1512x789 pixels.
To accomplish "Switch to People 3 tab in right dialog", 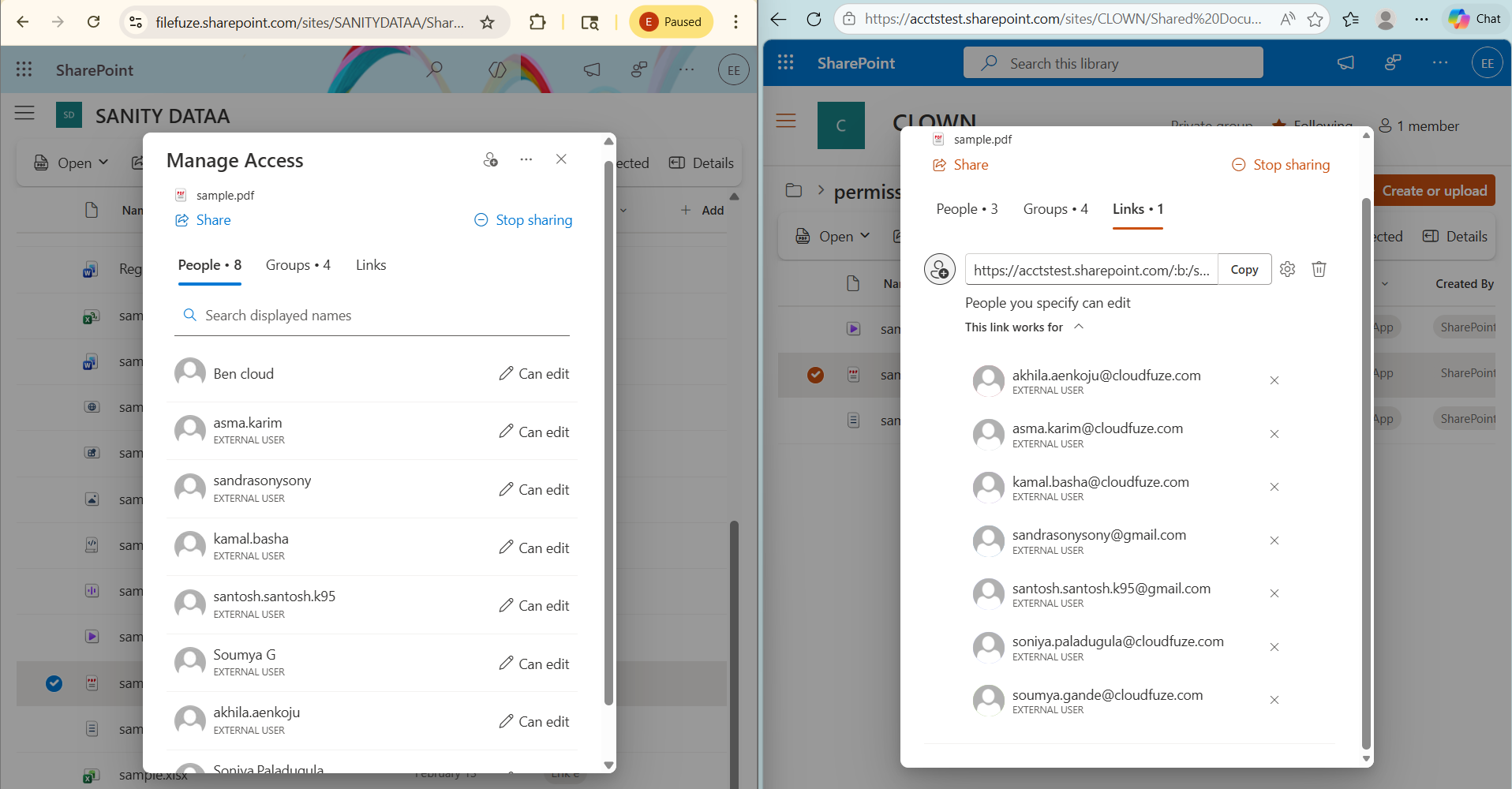I will click(967, 209).
